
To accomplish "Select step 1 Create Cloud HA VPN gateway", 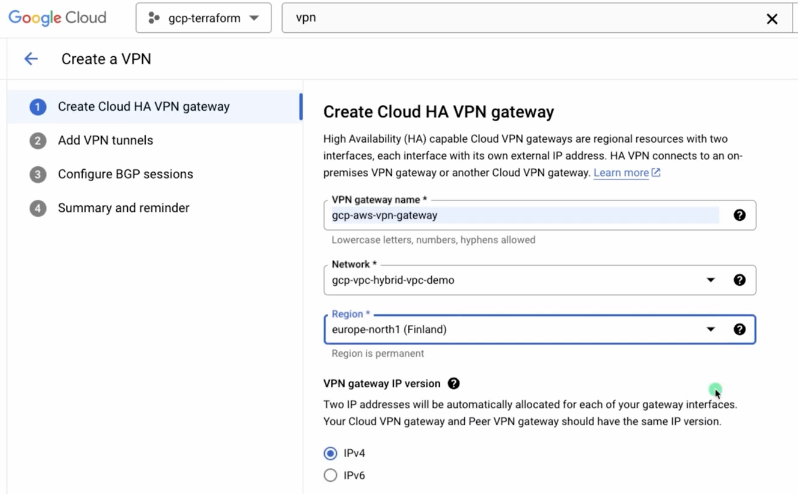I will (155, 107).
